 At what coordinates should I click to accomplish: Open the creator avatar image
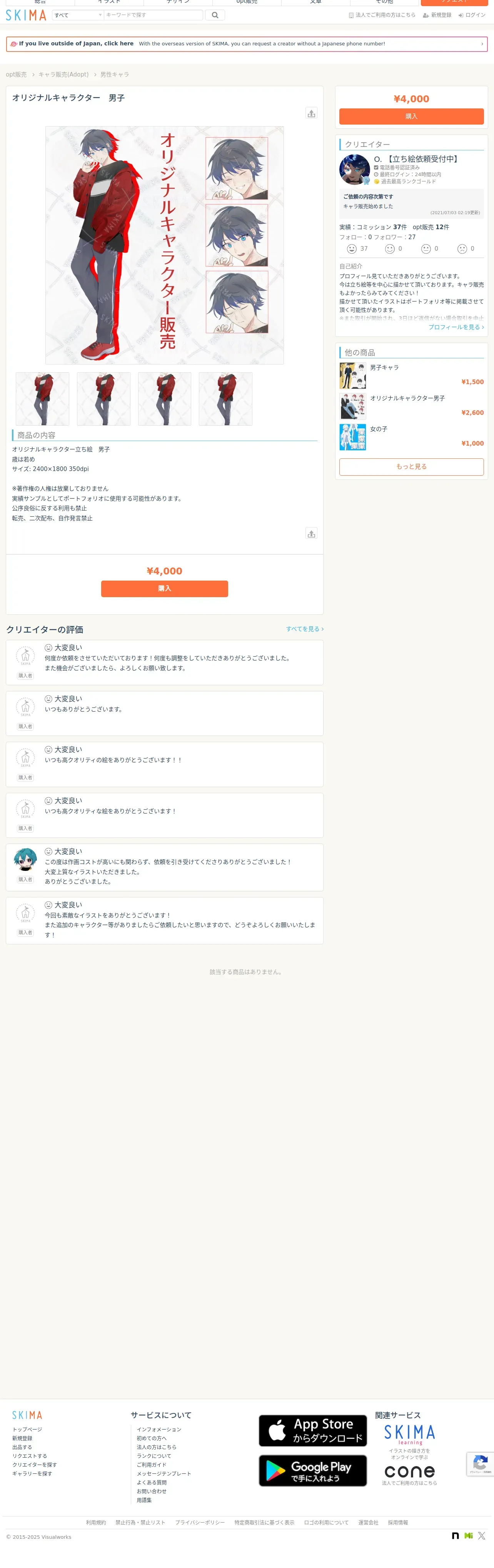tap(354, 169)
